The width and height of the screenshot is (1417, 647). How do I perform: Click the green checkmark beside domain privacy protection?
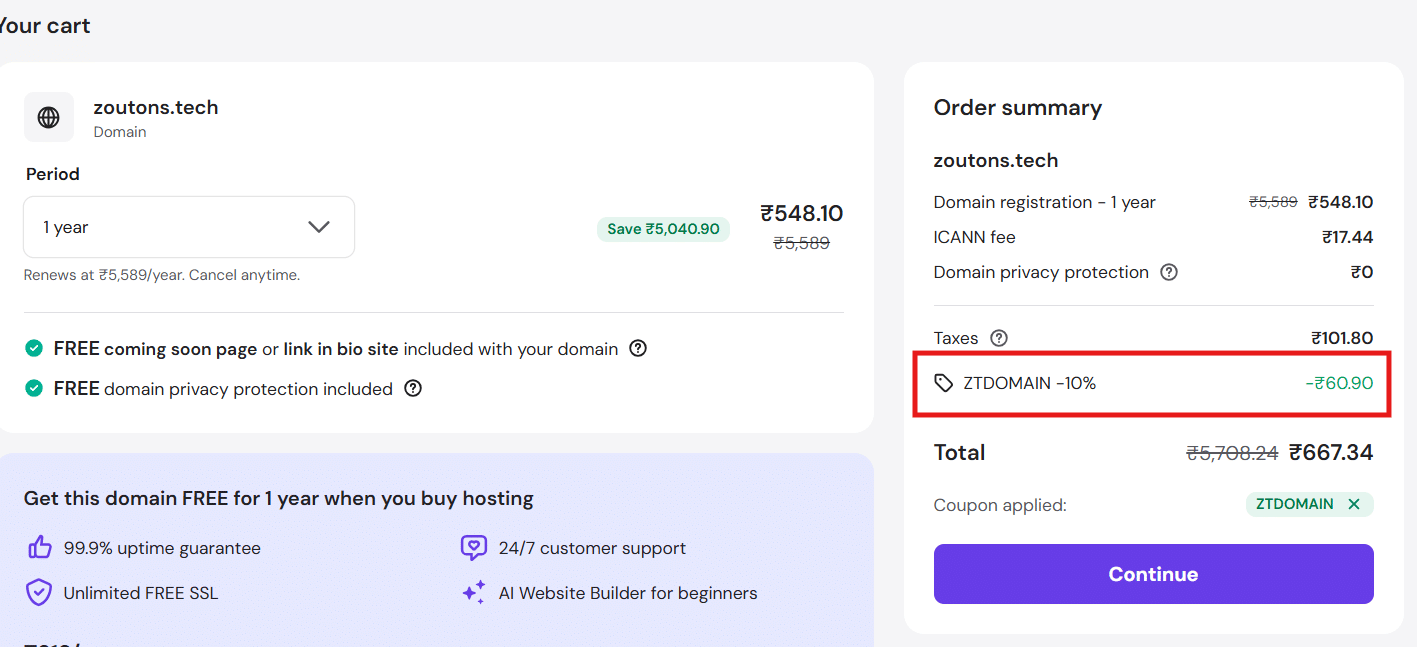tap(33, 389)
